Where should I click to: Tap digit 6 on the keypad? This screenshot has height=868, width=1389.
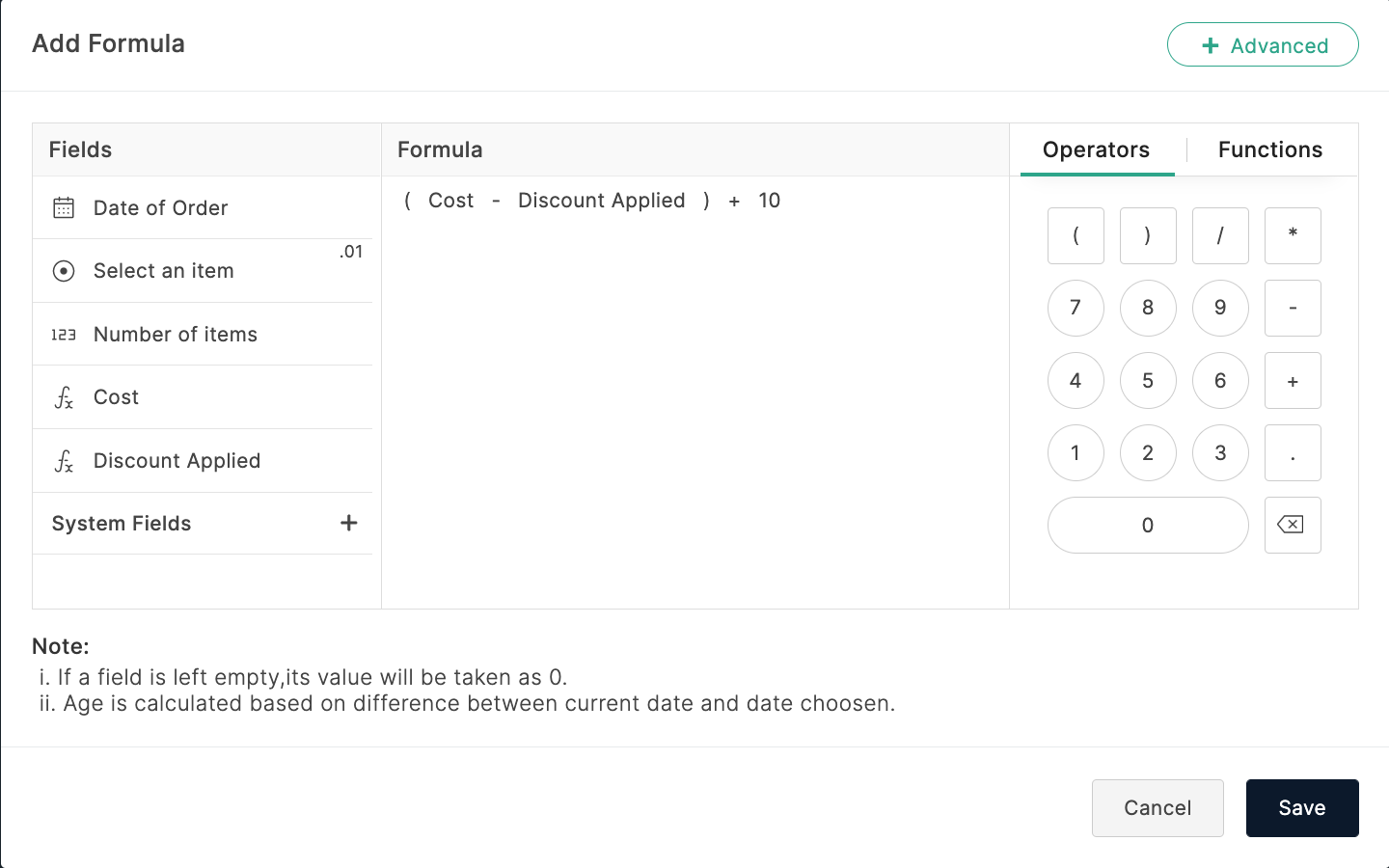coord(1220,380)
